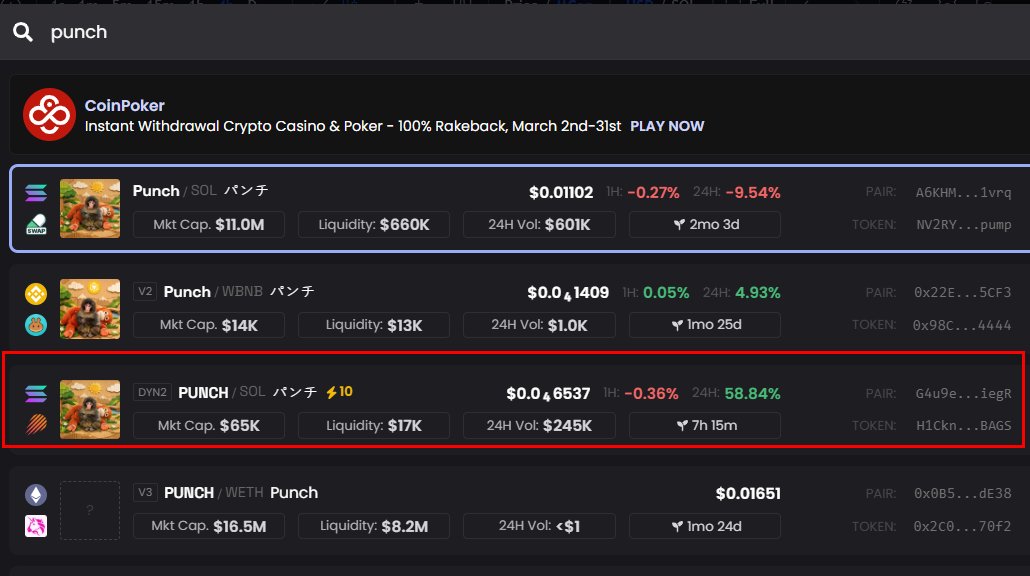Click the BNB chain icon on WBNB row
Viewport: 1030px width, 576px height.
pyautogui.click(x=36, y=293)
